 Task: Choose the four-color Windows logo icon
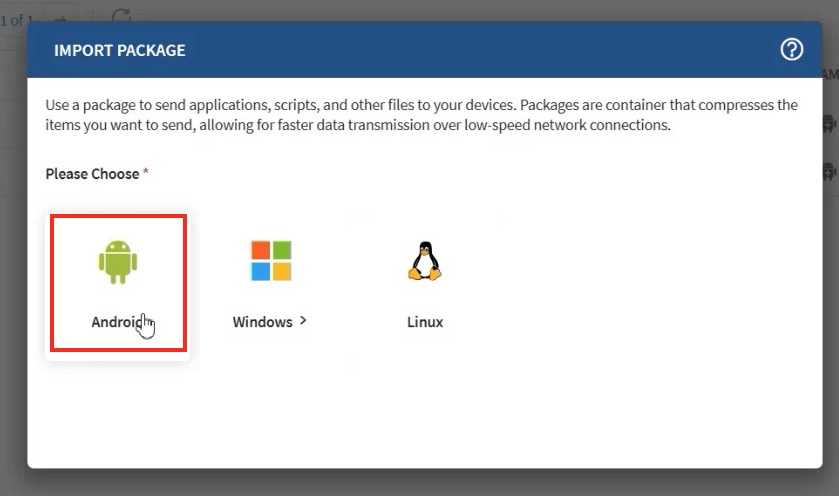pyautogui.click(x=271, y=260)
